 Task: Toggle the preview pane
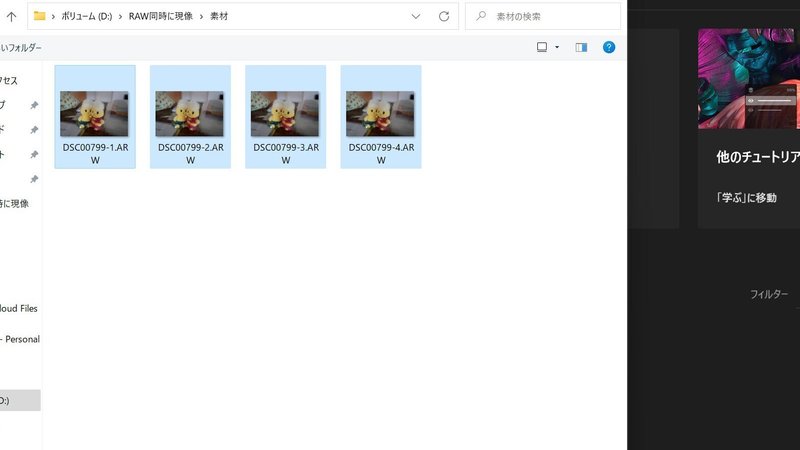[581, 47]
